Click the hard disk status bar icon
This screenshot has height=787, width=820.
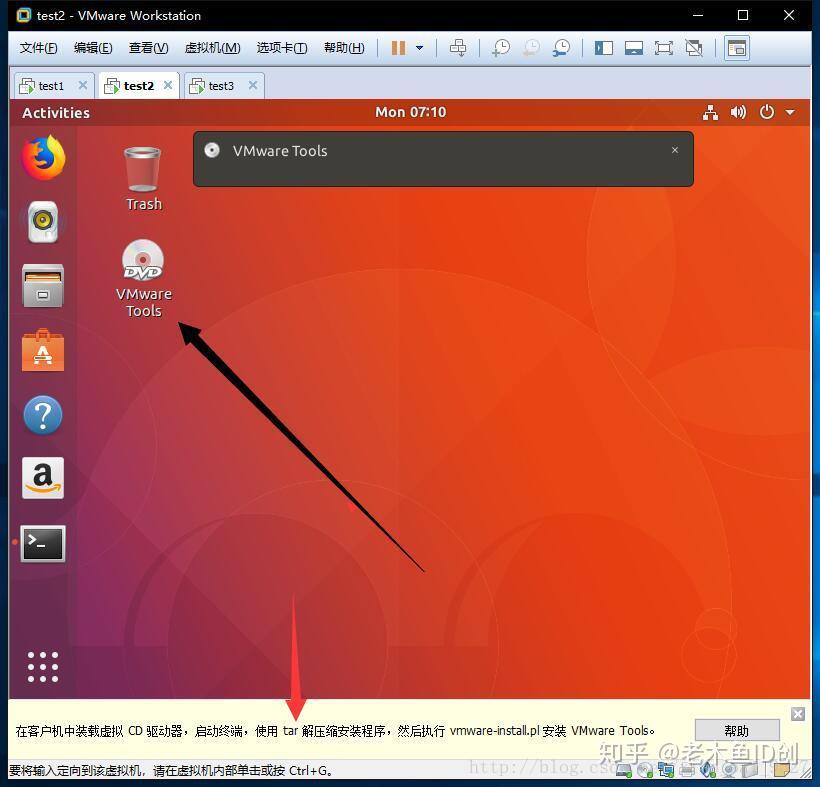(624, 769)
